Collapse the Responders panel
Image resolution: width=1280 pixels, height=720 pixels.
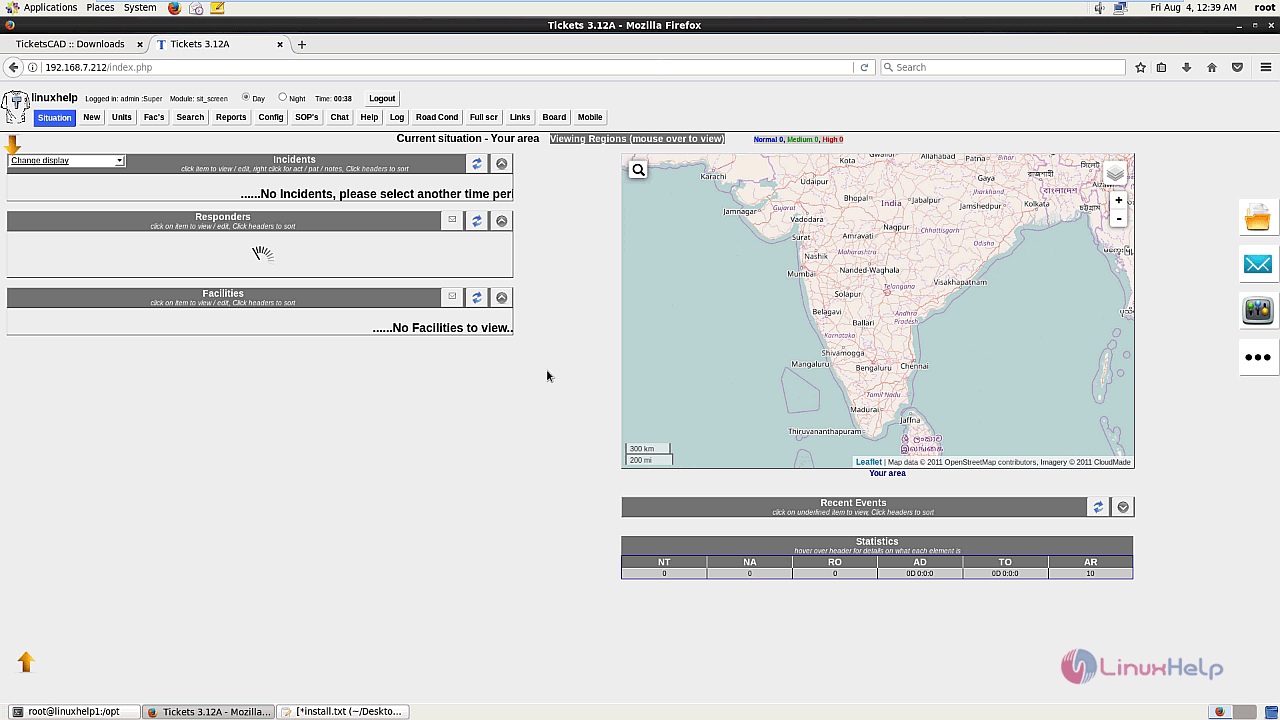point(502,220)
